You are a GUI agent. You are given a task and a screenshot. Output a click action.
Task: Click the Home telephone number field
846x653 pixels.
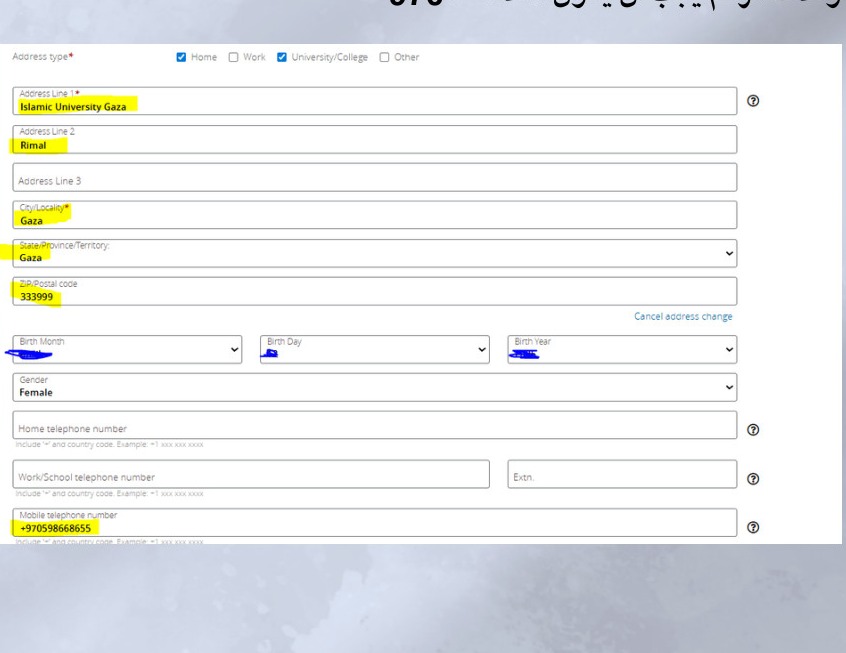[x=374, y=425]
